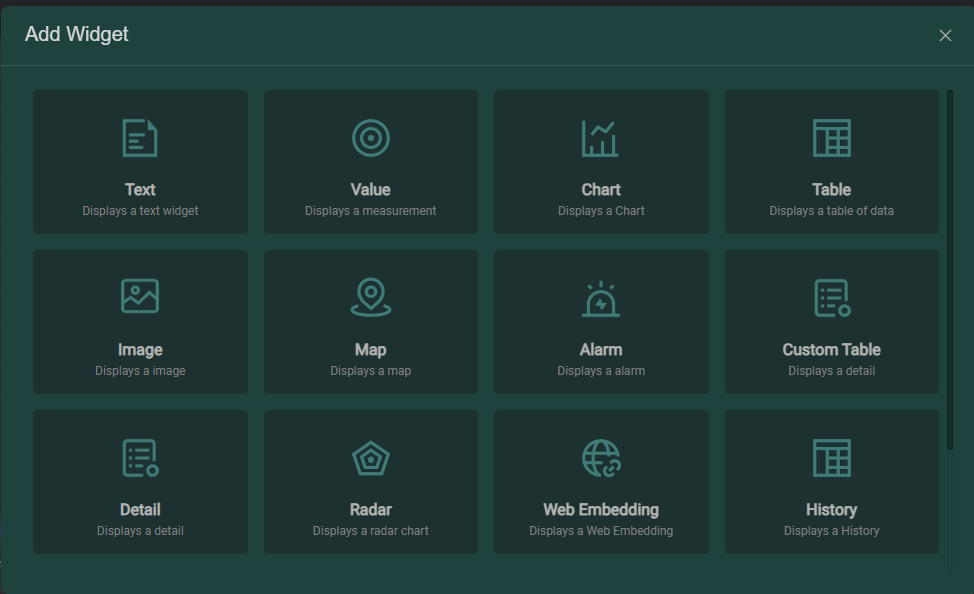Select the Radar widget pentagon icon
Screen dimensions: 974x594
tap(371, 458)
